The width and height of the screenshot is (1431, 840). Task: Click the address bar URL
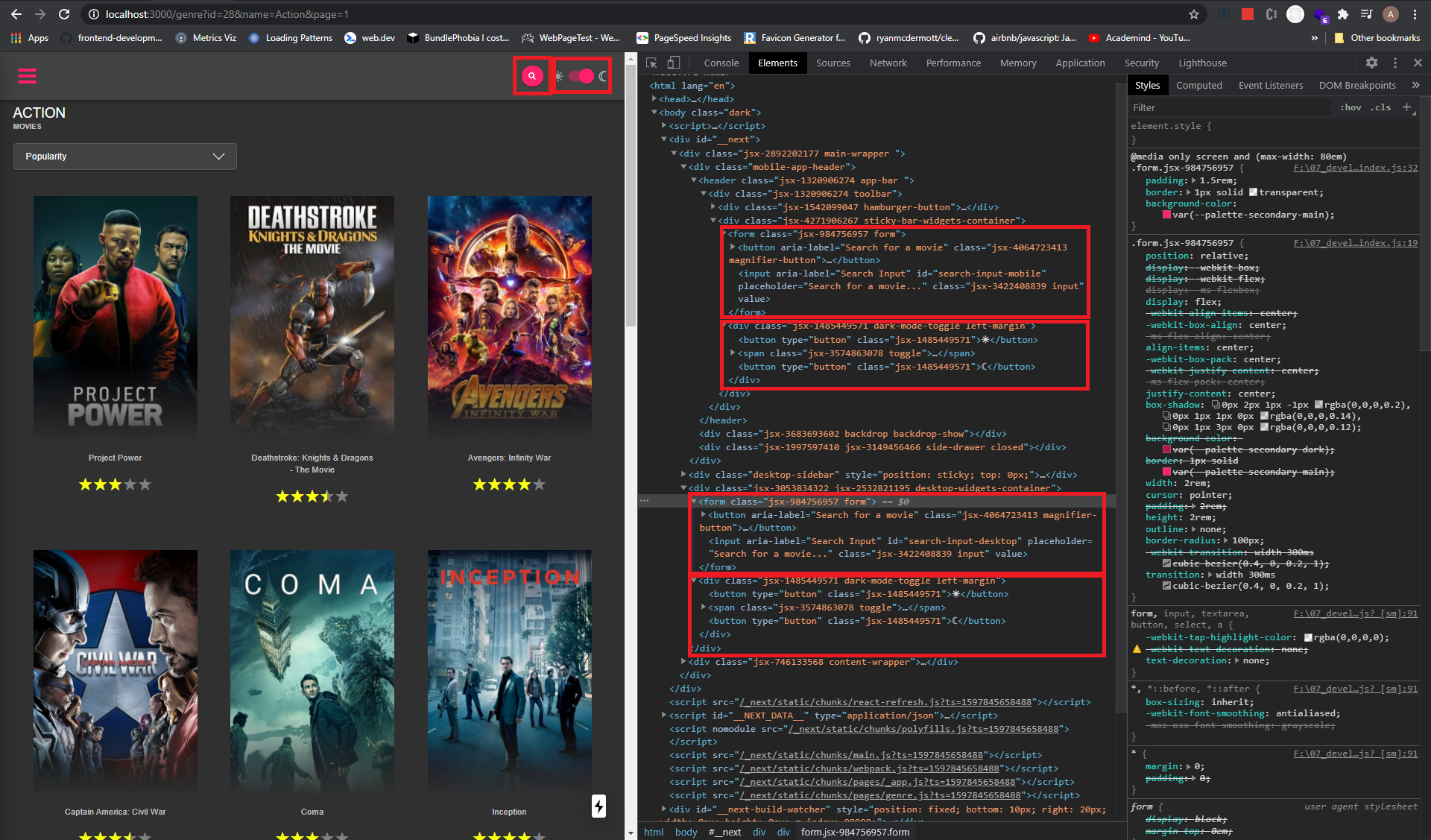click(227, 14)
